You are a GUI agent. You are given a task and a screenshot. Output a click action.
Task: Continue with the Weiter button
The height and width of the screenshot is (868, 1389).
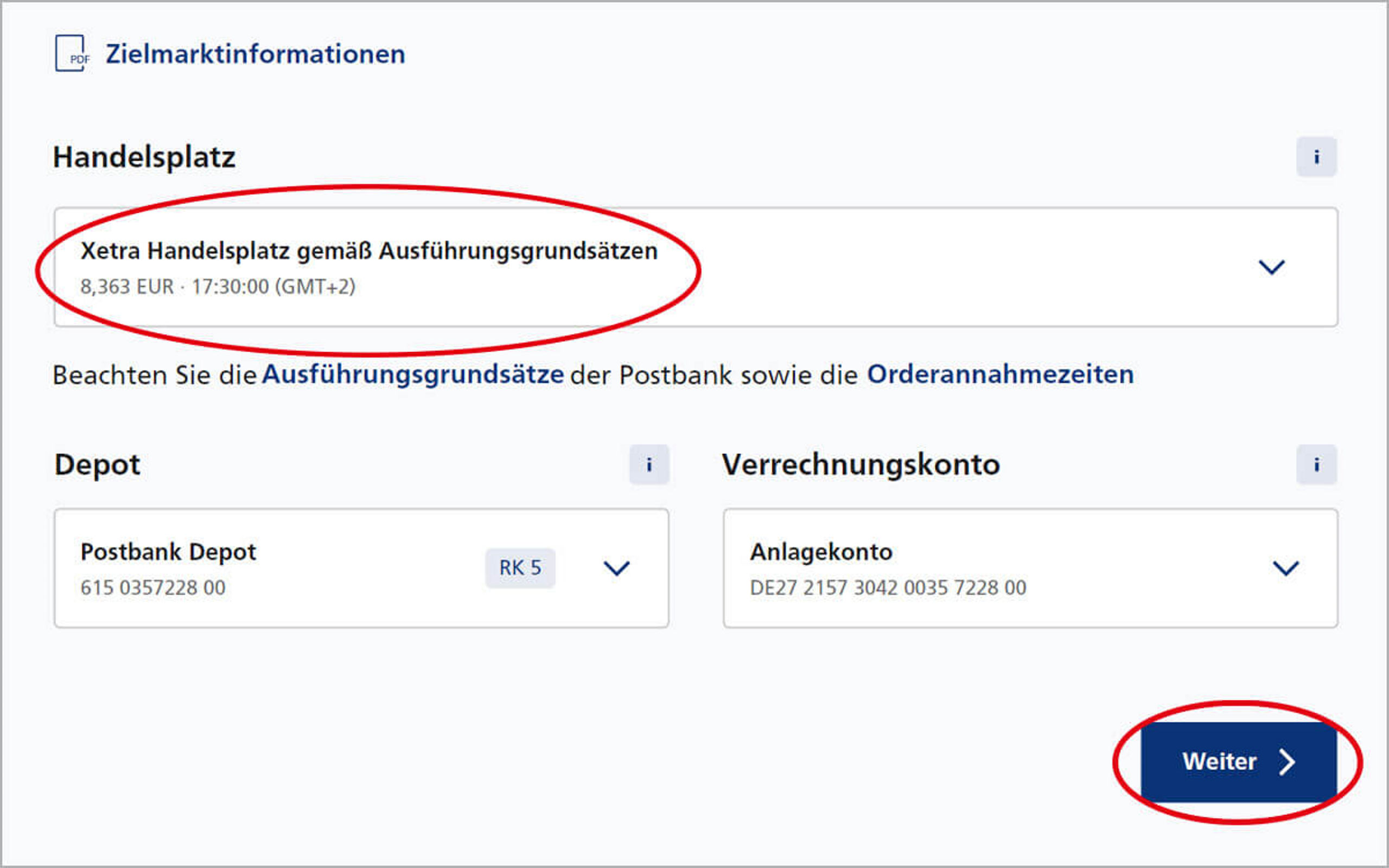click(x=1239, y=762)
